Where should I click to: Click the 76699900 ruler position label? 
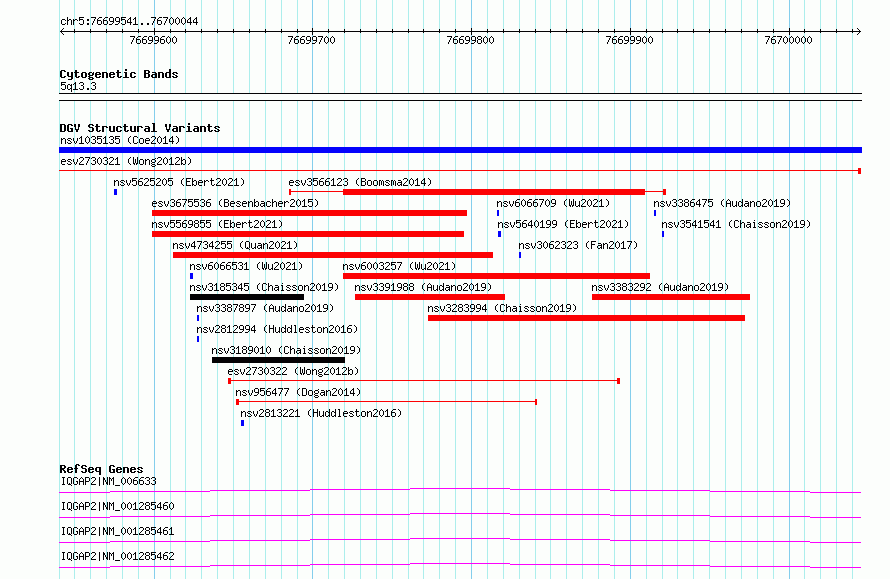[x=629, y=40]
